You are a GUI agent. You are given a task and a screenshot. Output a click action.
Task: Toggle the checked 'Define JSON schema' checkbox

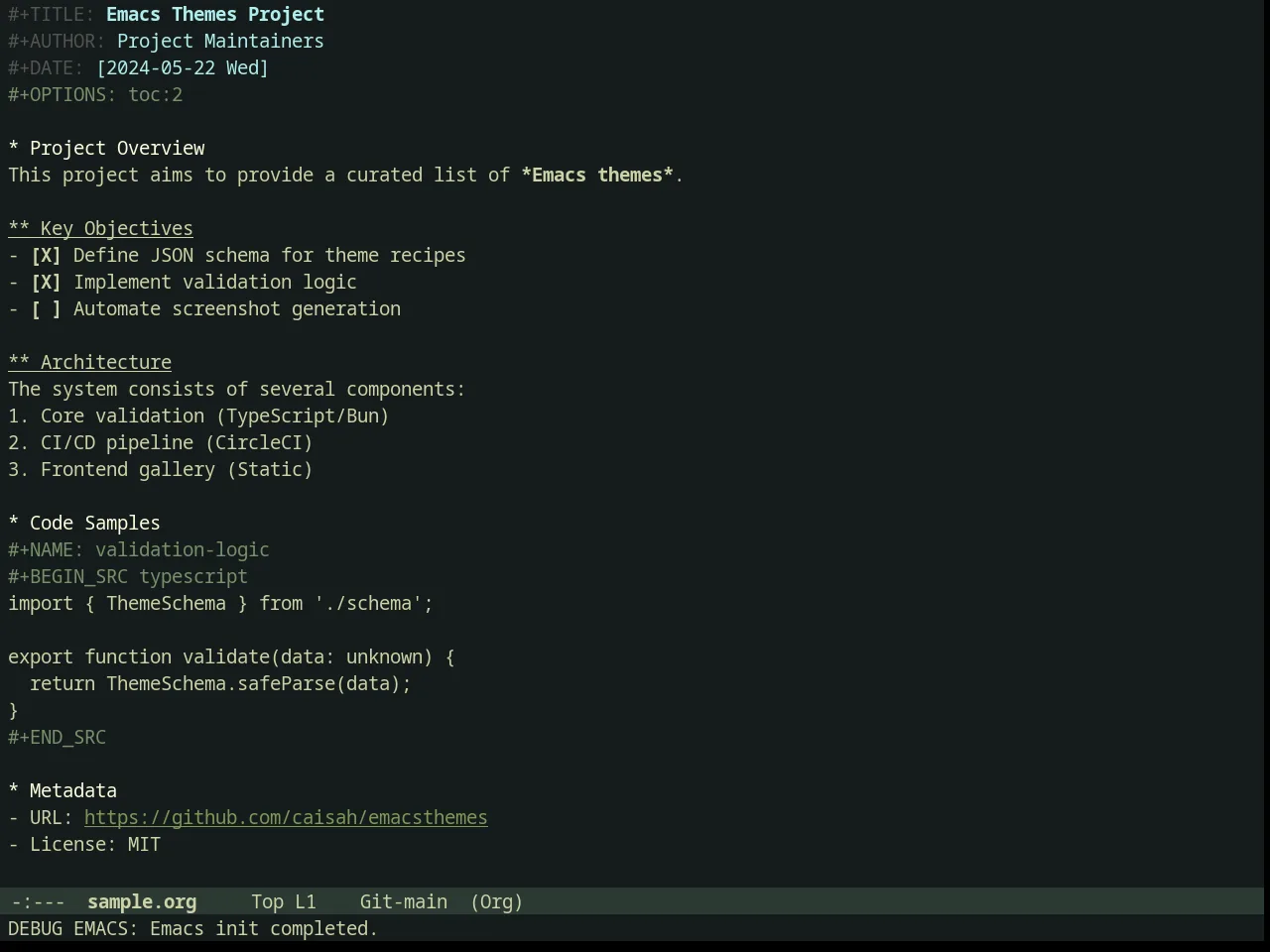(x=46, y=256)
